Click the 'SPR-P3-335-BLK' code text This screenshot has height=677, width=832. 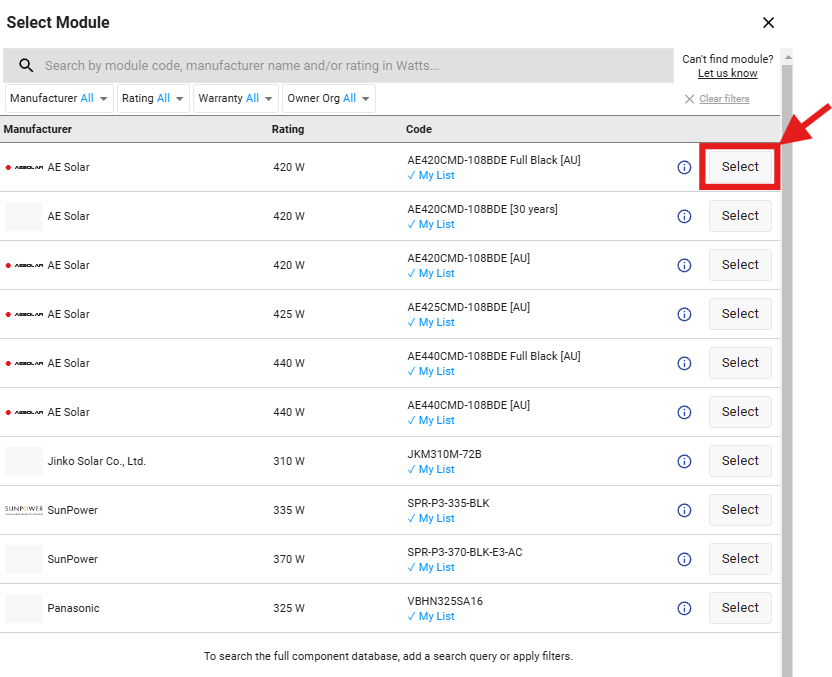tap(448, 504)
